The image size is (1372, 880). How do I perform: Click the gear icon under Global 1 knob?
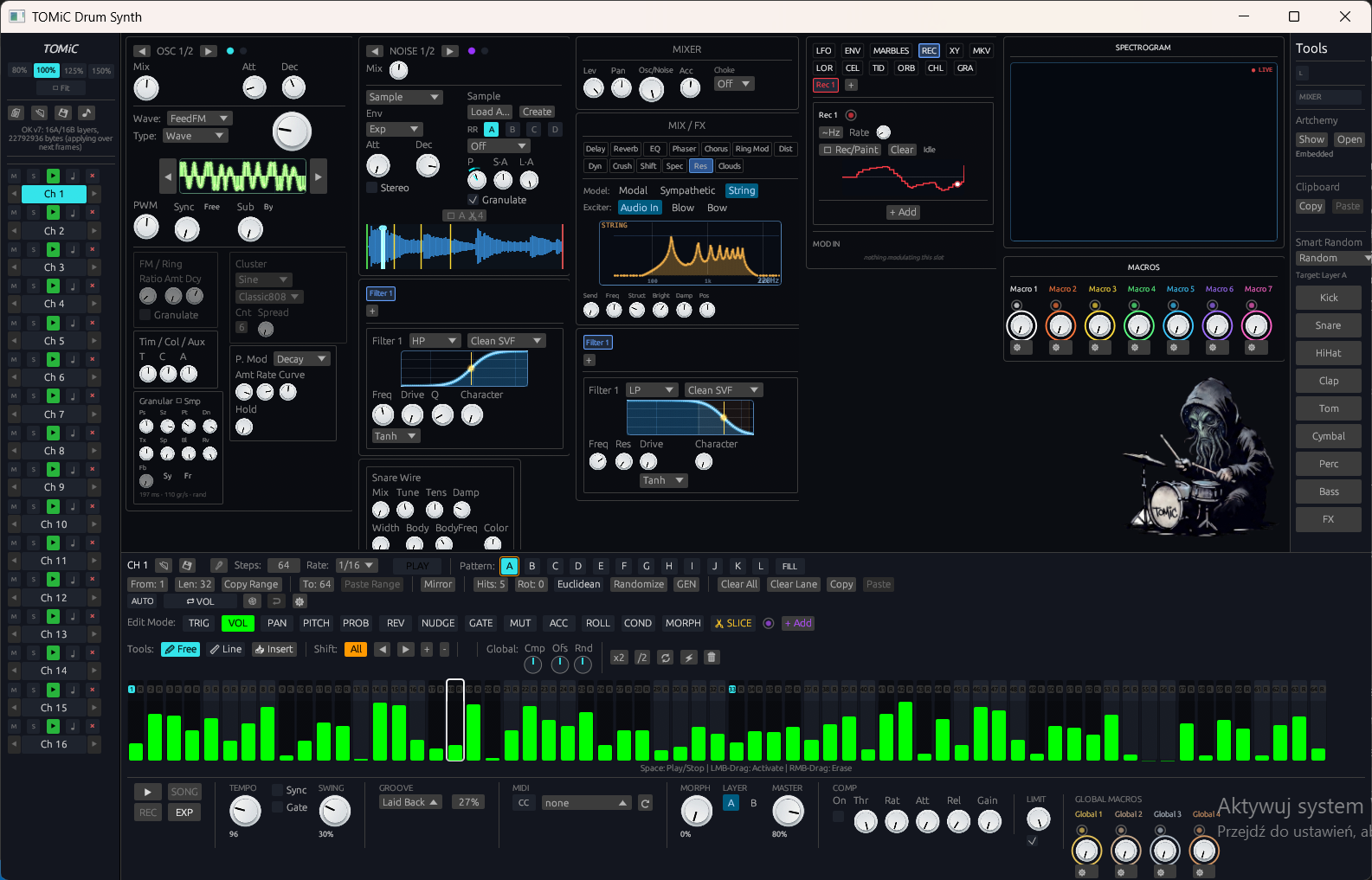coord(1082,872)
